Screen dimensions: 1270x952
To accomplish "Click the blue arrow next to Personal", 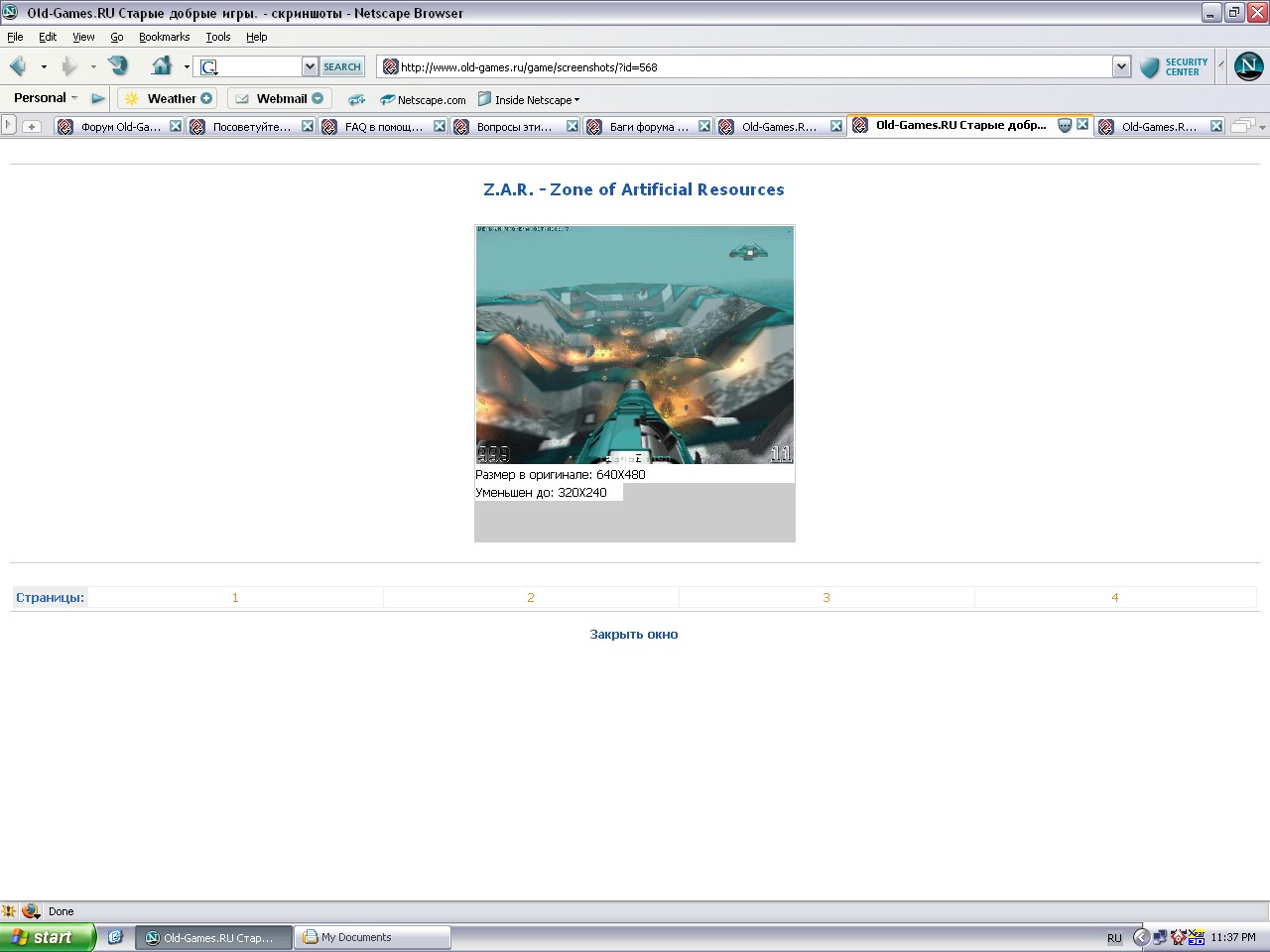I will pyautogui.click(x=97, y=98).
